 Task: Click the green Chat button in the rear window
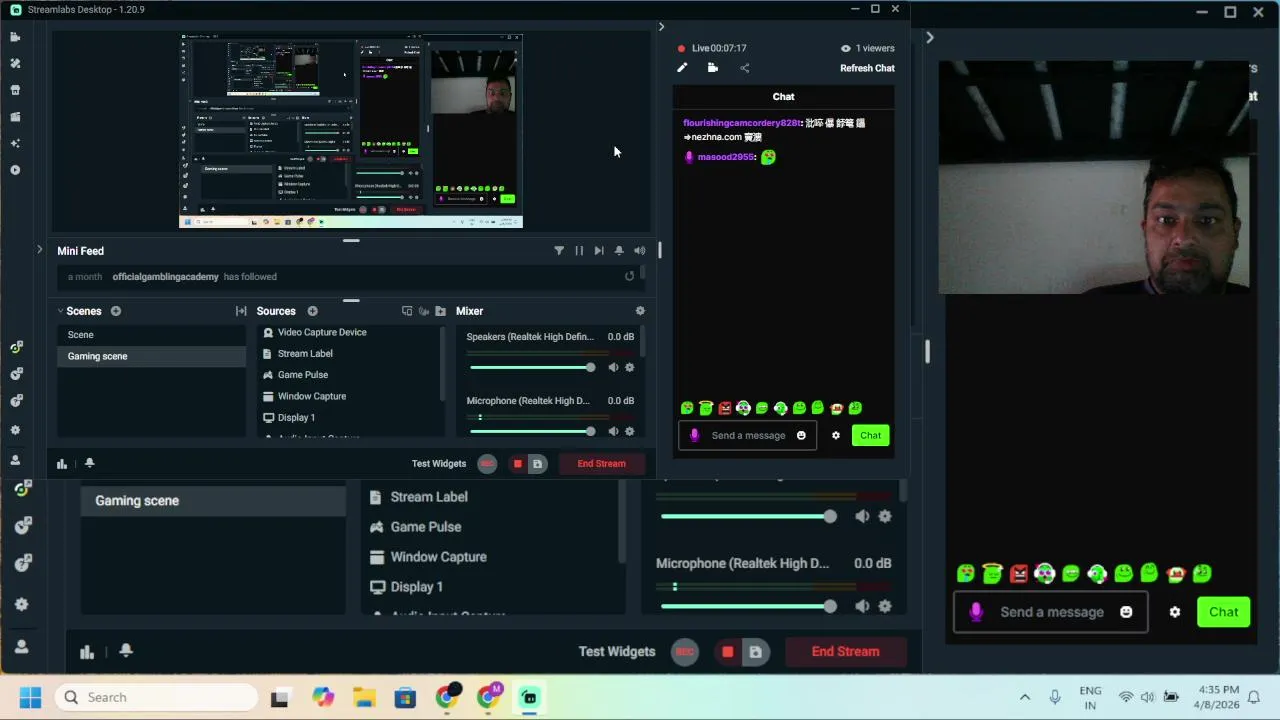click(x=1224, y=612)
